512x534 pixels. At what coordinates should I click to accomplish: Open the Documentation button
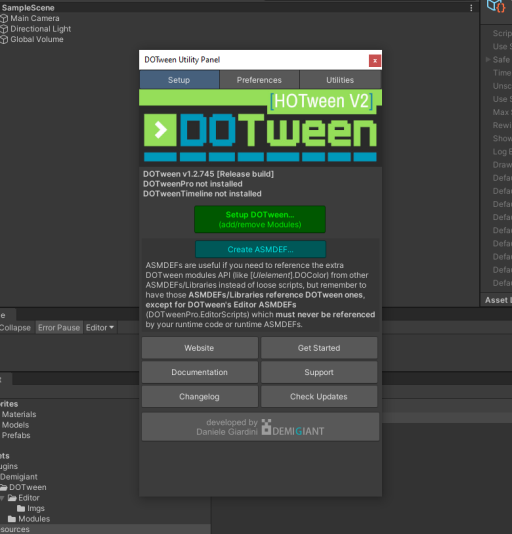pyautogui.click(x=200, y=372)
